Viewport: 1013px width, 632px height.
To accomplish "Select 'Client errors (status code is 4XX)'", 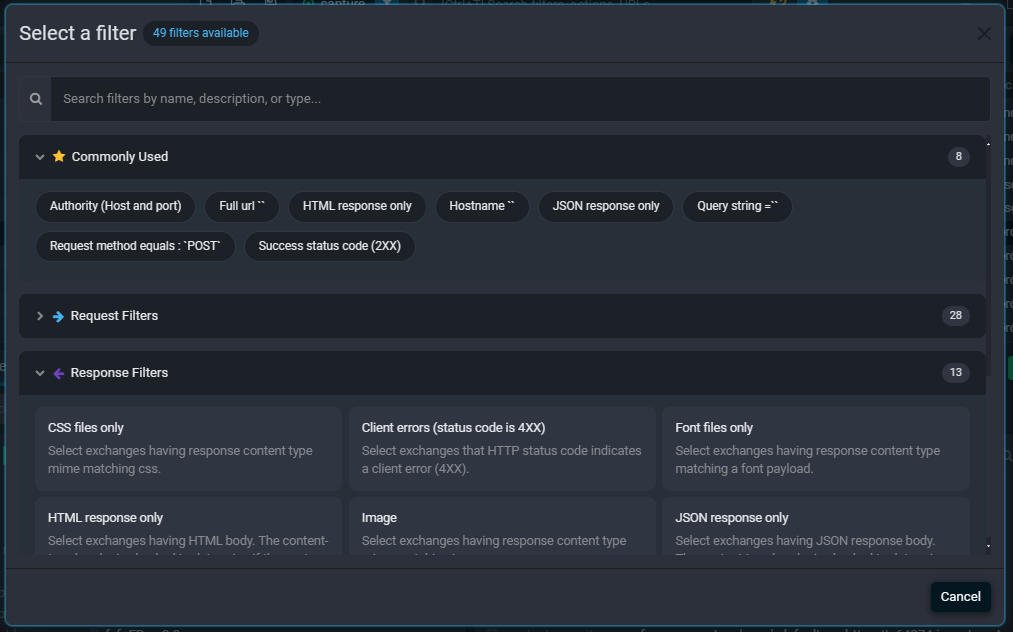I will (502, 448).
